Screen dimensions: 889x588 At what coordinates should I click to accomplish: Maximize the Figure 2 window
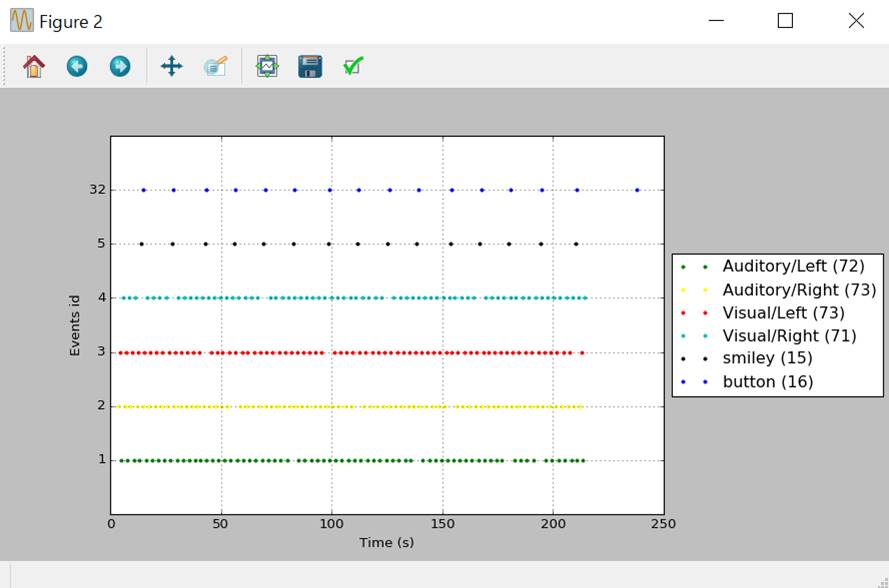785,21
